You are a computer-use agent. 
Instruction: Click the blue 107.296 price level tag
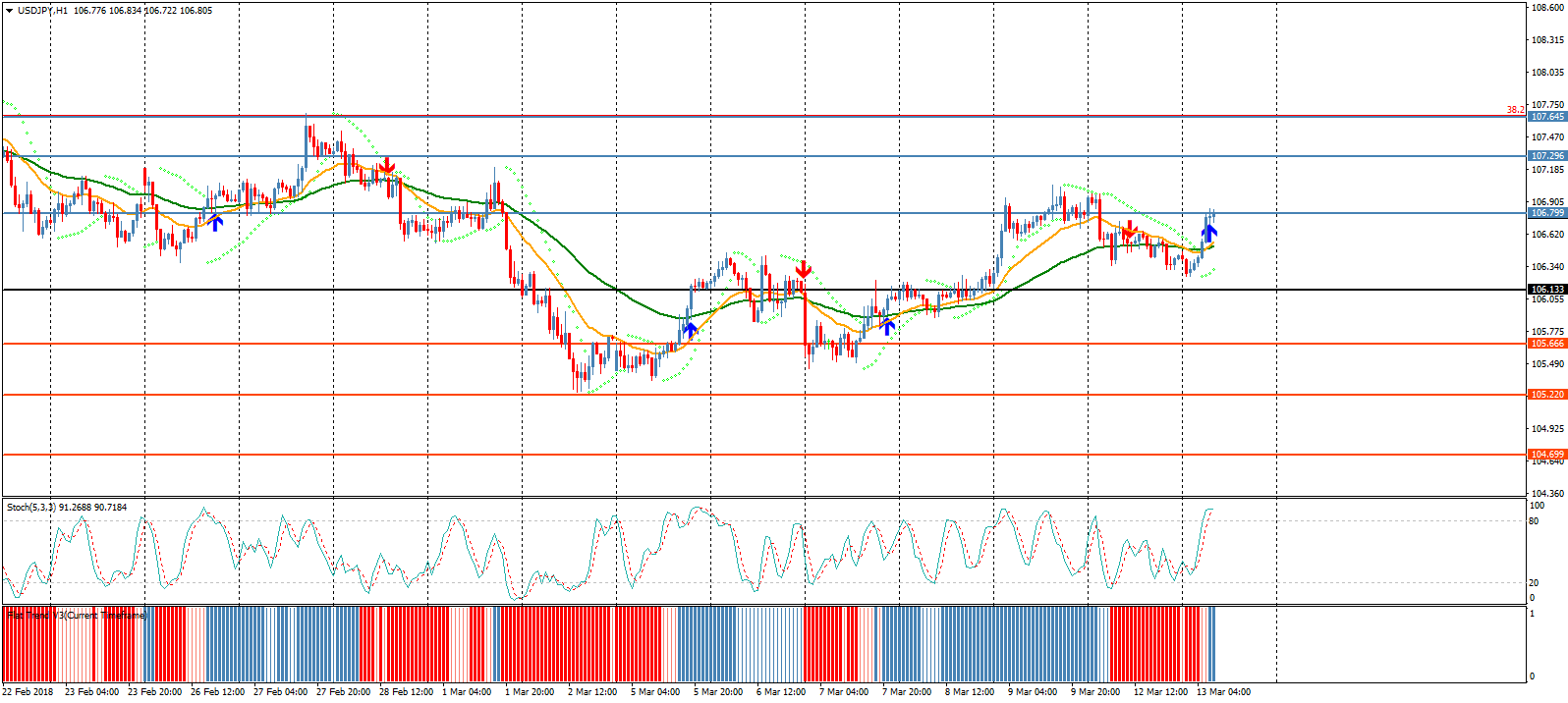1547,156
